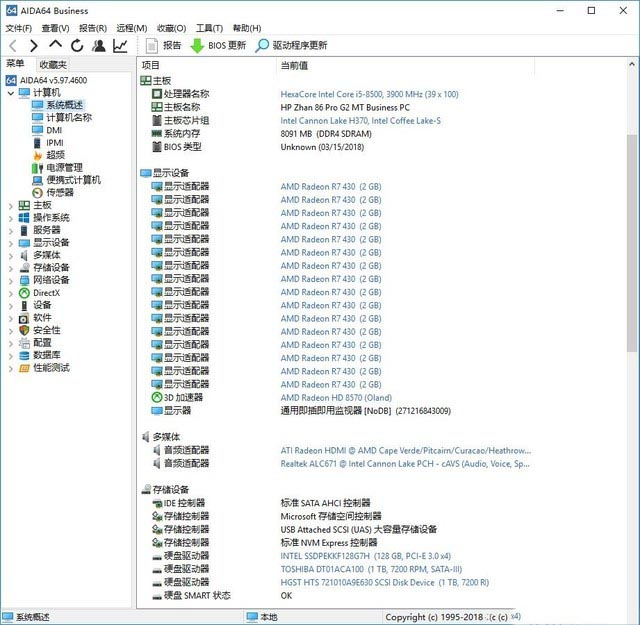Switch to the 收藏夹 tab
640x625 pixels.
(53, 65)
